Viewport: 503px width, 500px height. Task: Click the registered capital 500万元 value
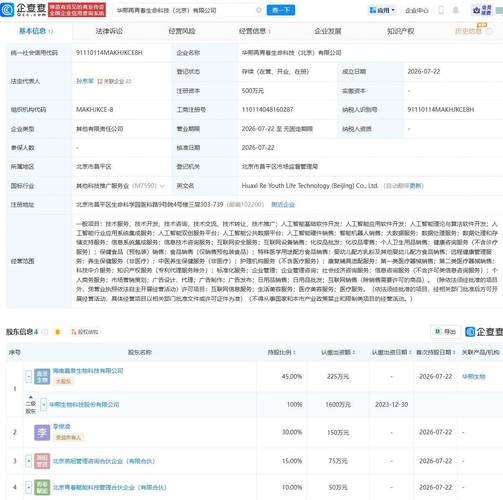click(x=253, y=91)
